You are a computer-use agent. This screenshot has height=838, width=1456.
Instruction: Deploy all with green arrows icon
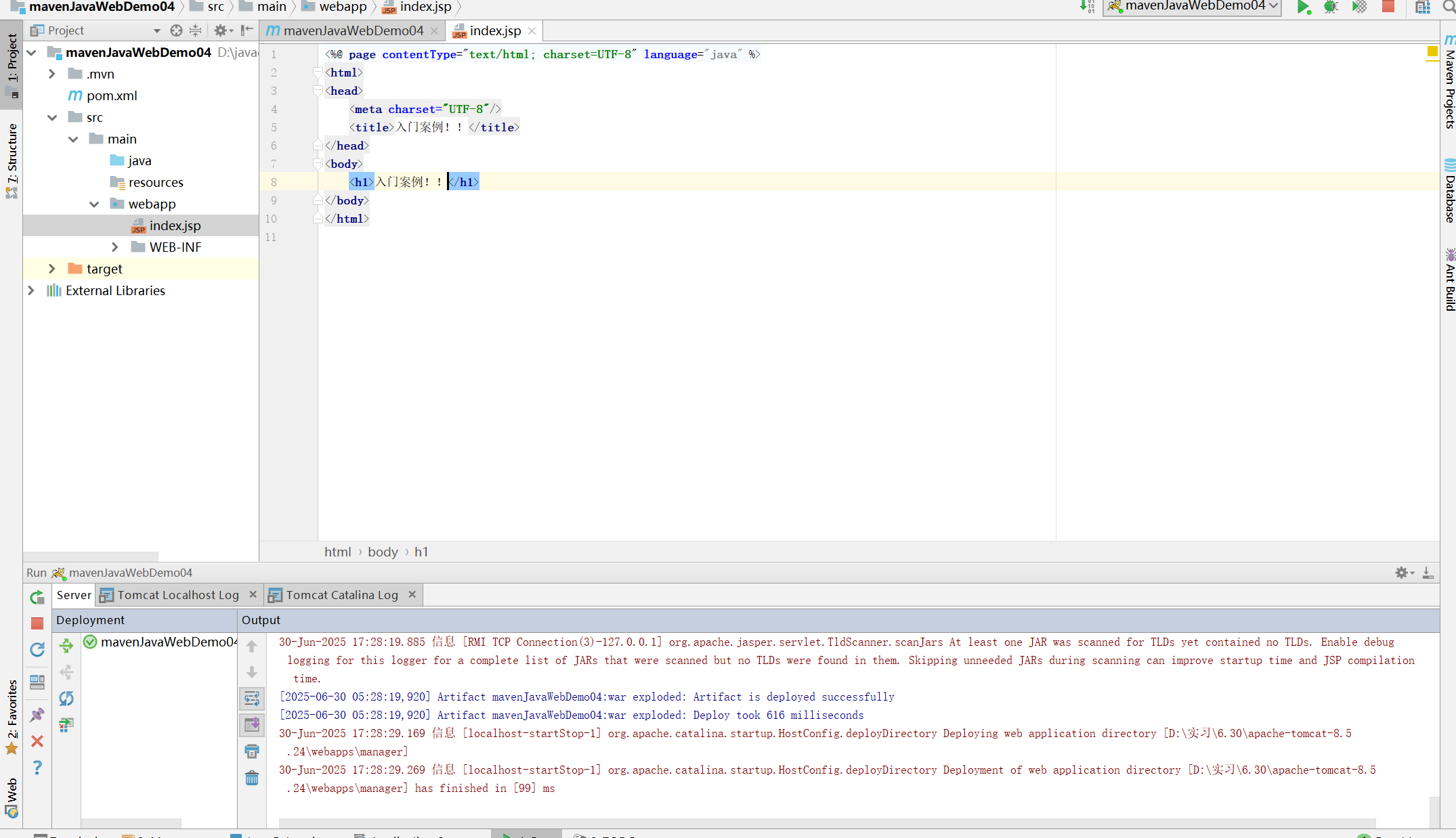(x=66, y=646)
